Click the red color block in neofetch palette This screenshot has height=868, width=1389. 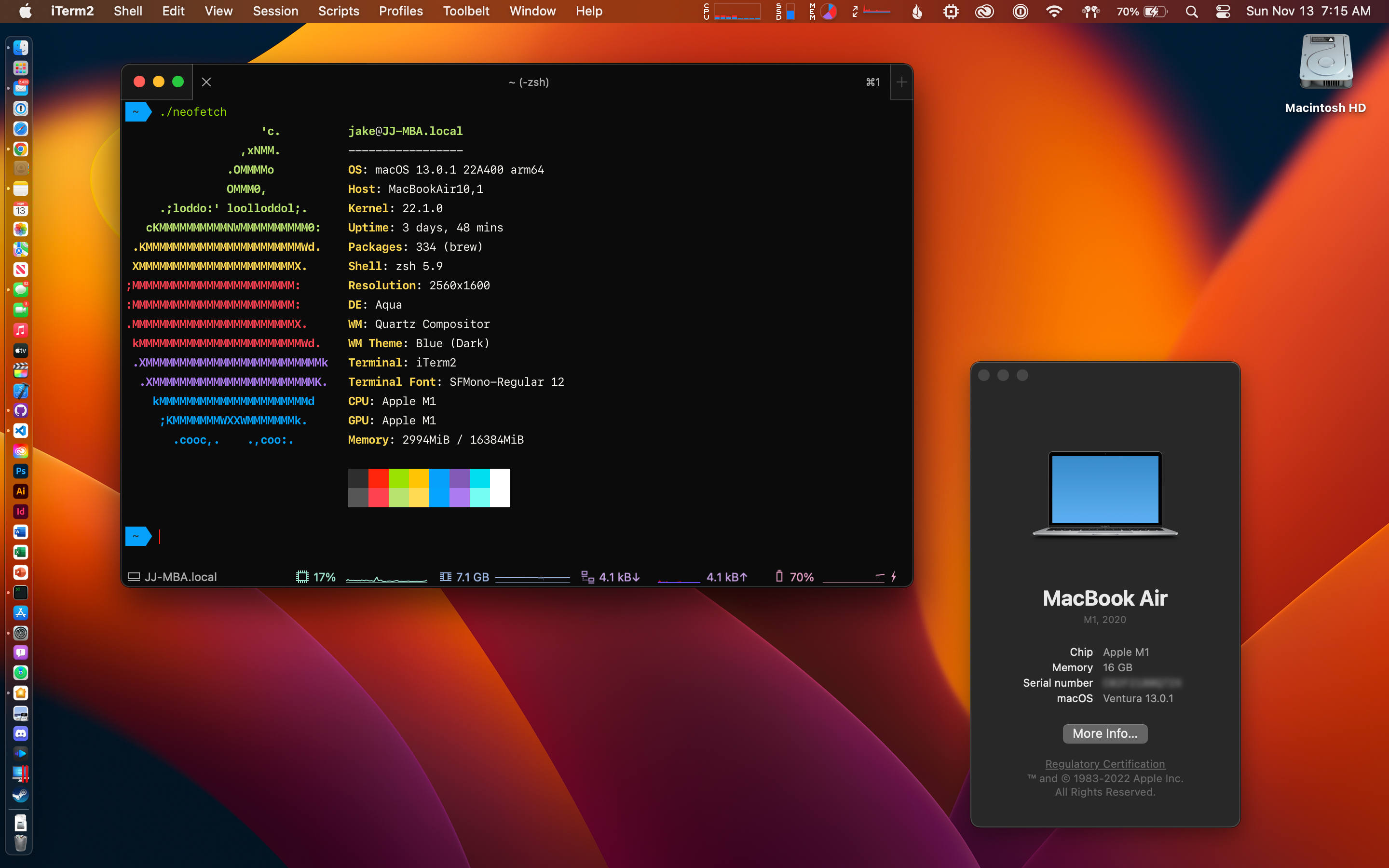tap(378, 478)
